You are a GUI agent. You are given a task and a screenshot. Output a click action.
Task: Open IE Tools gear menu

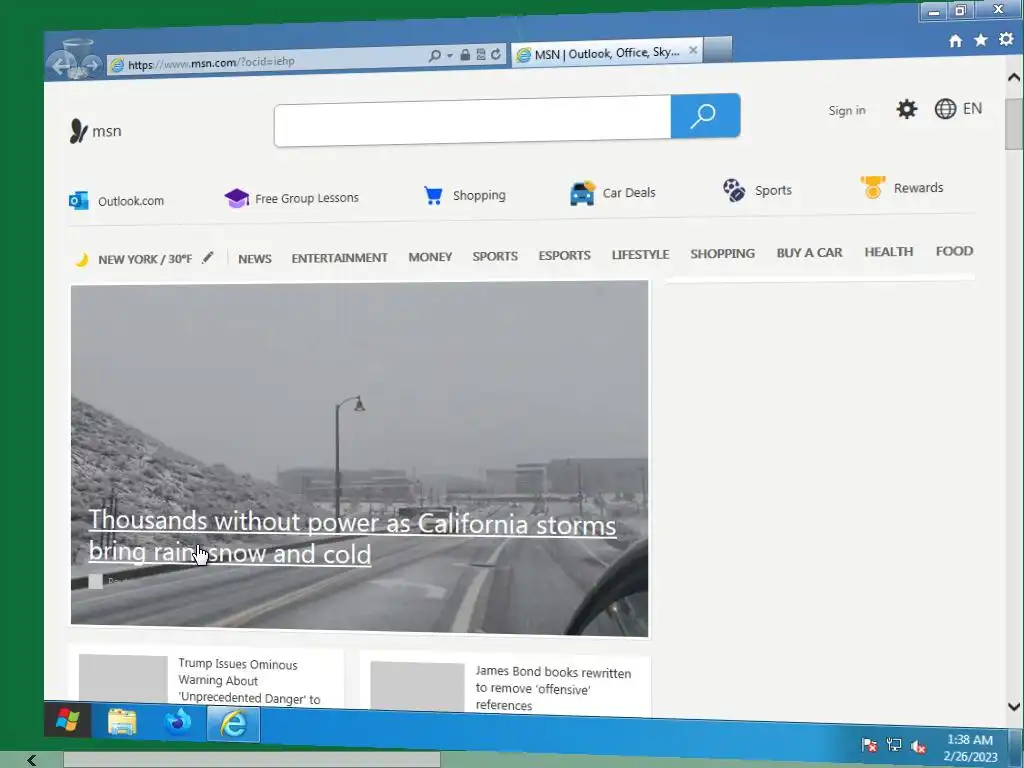point(1006,40)
